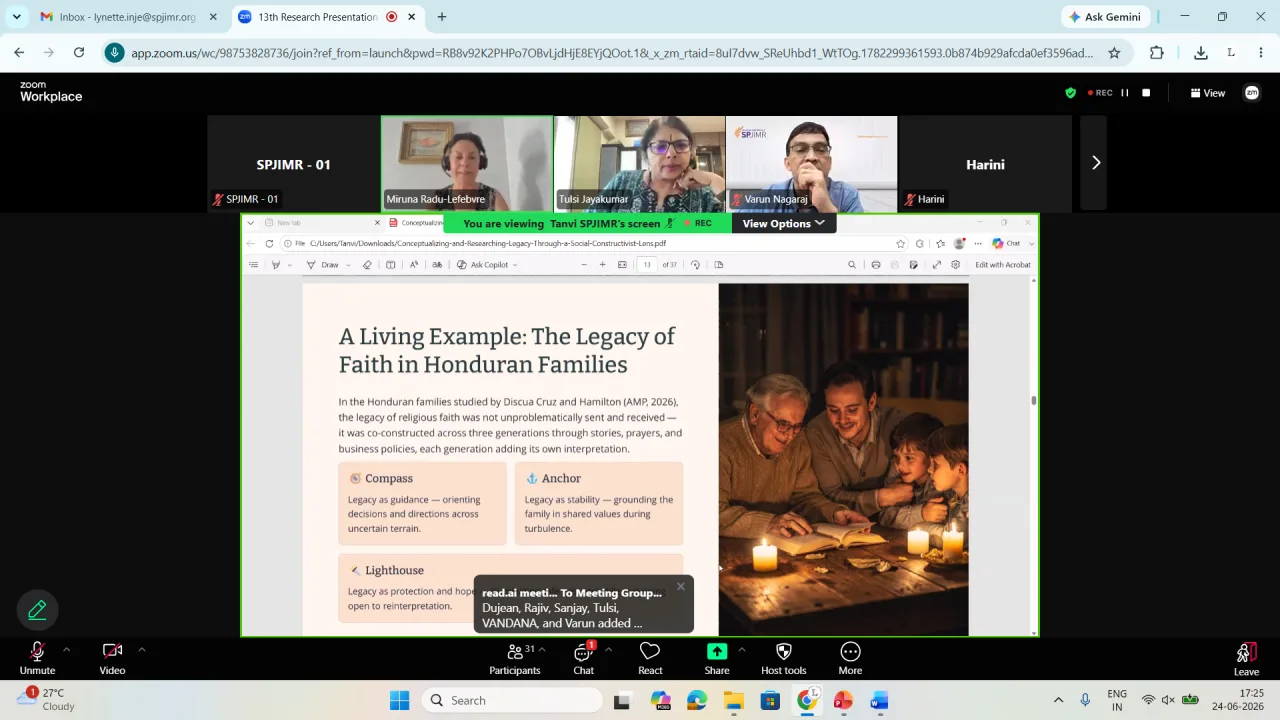The height and width of the screenshot is (720, 1280).
Task: Leave the Zoom meeting
Action: pyautogui.click(x=1246, y=659)
